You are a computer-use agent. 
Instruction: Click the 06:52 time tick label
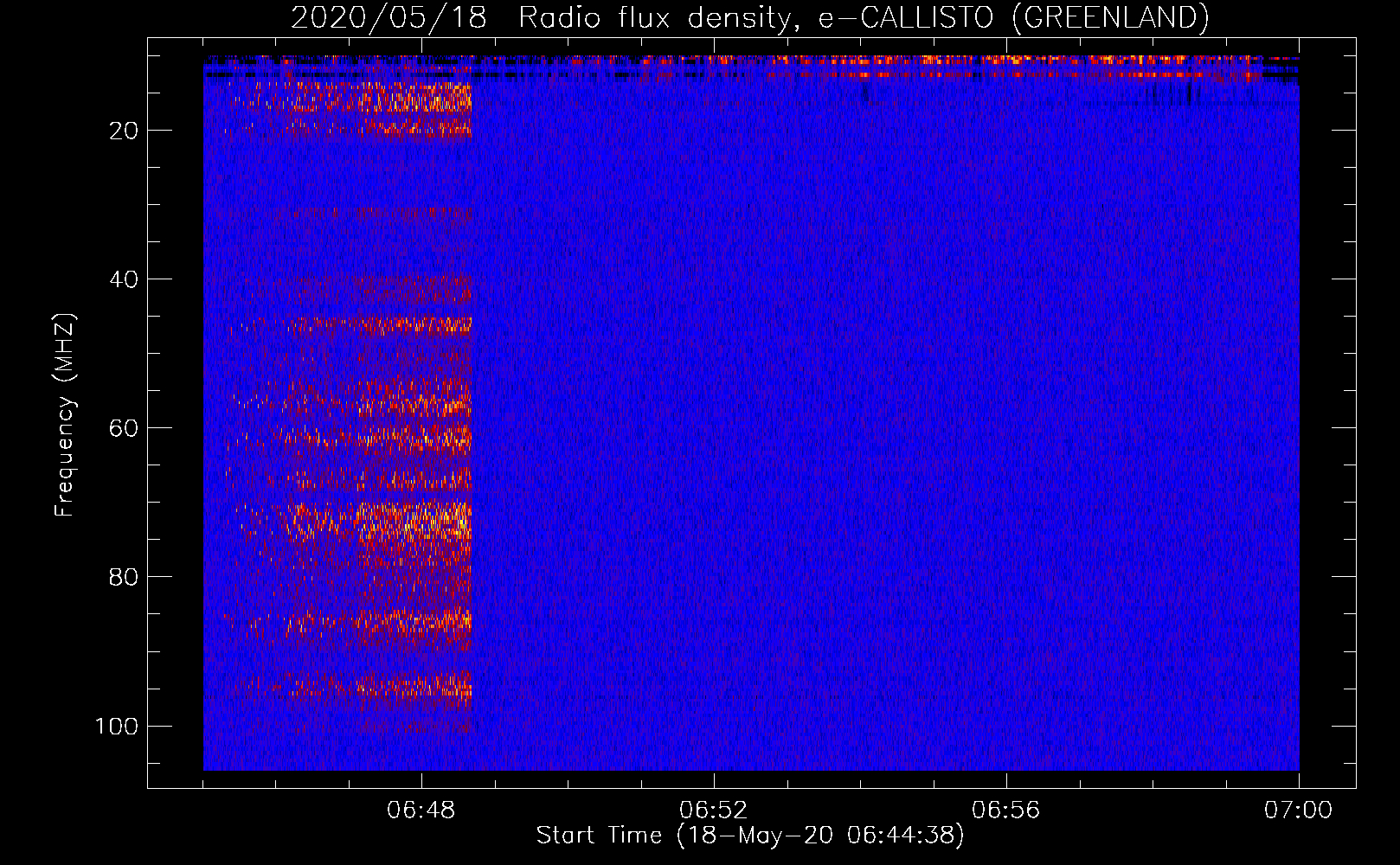[714, 811]
